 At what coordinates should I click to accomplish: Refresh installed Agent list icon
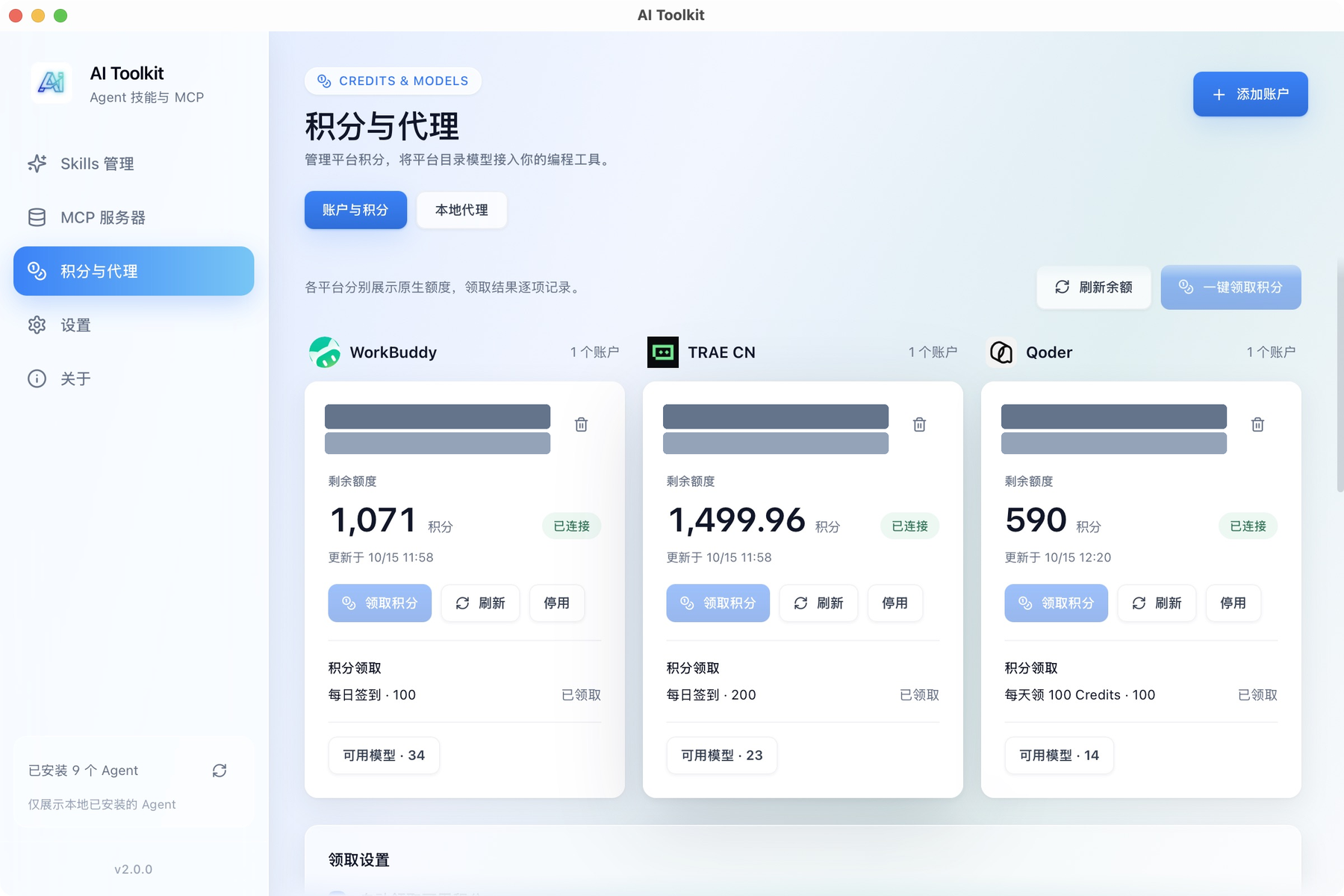(220, 771)
